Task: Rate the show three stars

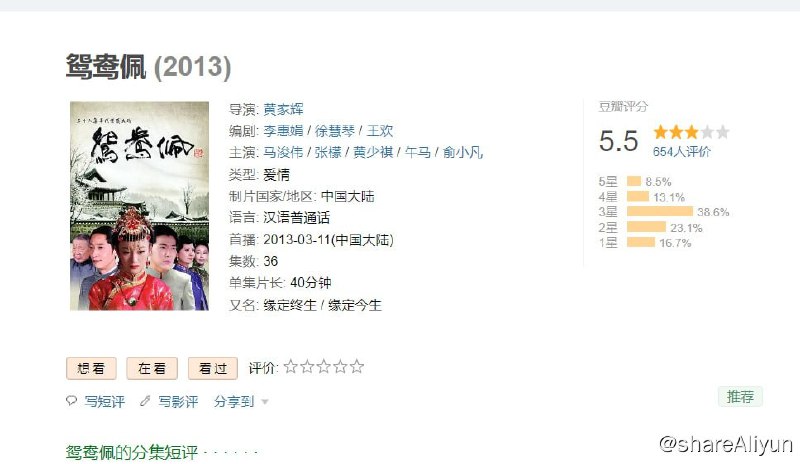Action: 324,367
